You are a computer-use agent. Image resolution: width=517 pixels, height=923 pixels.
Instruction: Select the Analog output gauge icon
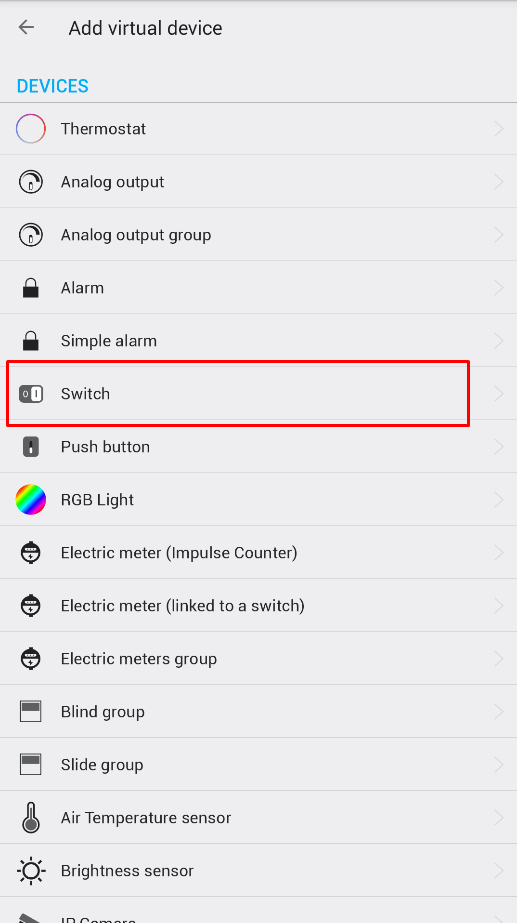click(x=31, y=182)
